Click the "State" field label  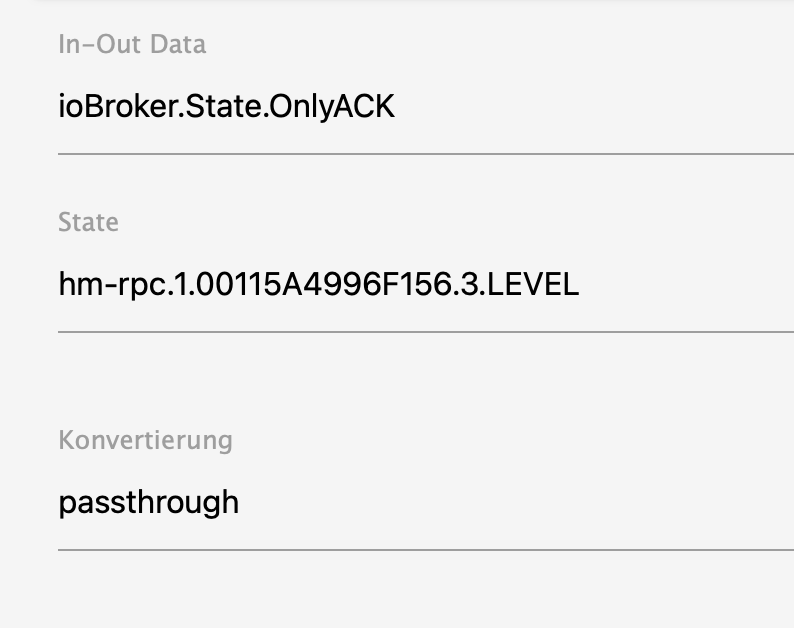click(88, 222)
